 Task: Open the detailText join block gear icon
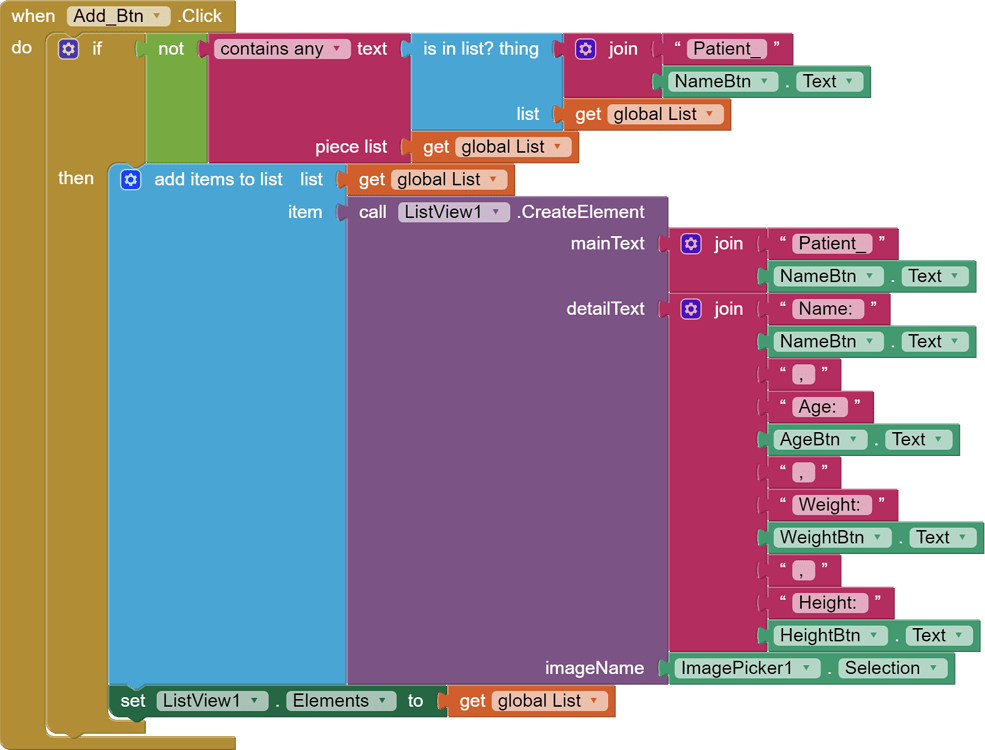pyautogui.click(x=691, y=309)
